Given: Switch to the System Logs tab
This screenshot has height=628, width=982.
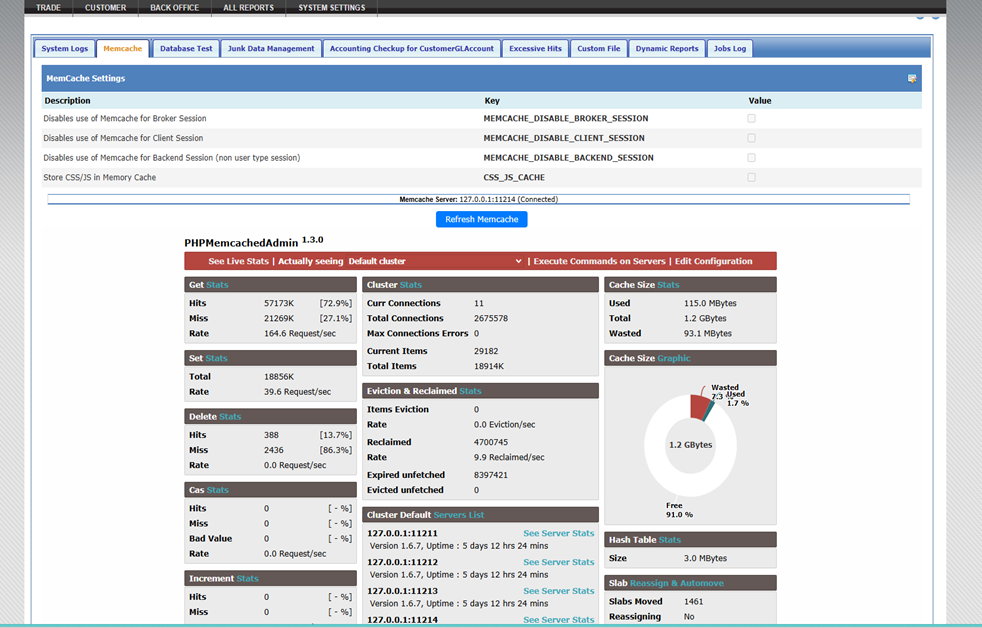Looking at the screenshot, I should pos(64,47).
